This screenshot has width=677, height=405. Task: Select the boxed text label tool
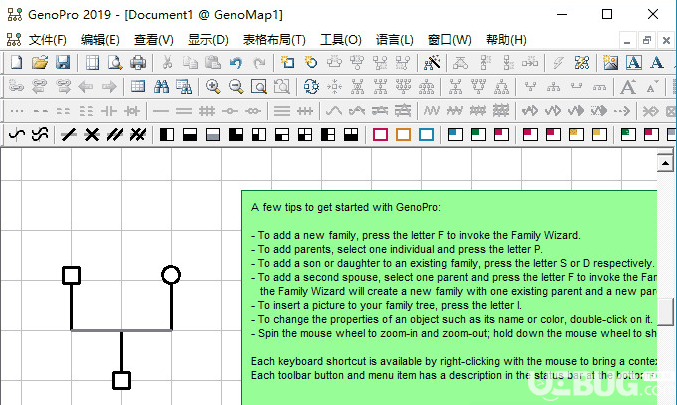point(633,63)
